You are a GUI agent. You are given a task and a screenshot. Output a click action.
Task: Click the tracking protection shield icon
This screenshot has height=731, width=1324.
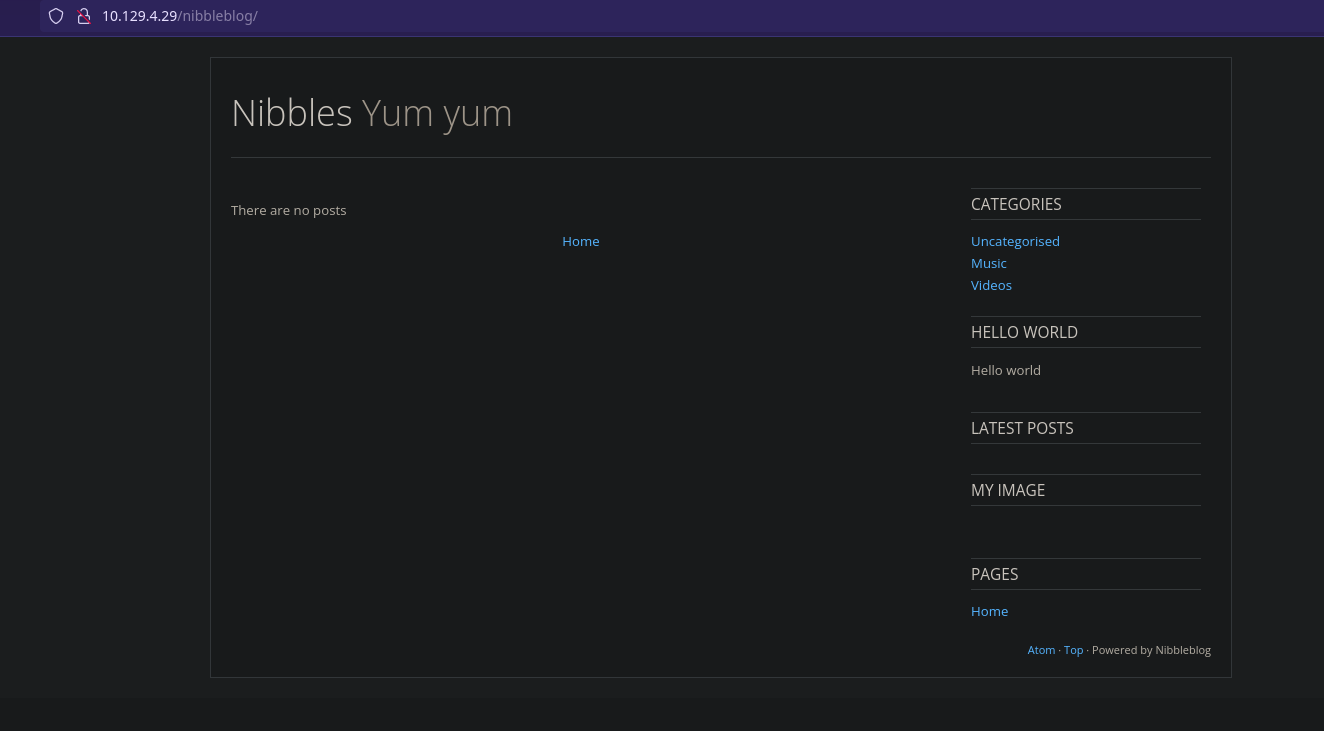pos(56,16)
